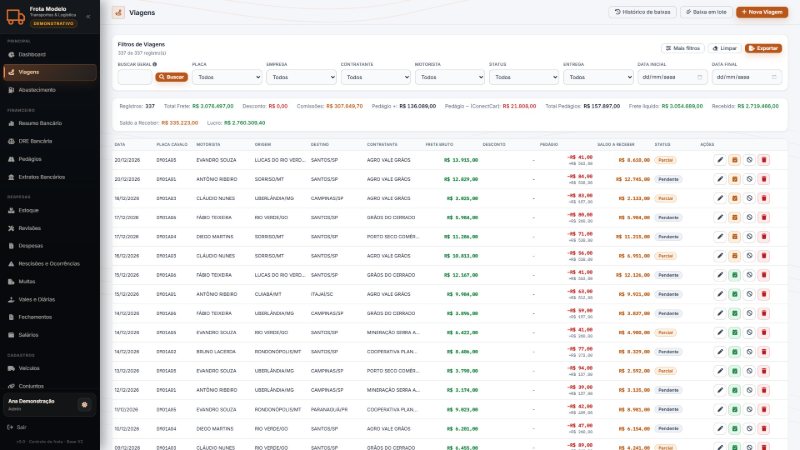Screen dimensions: 800x450
Task: Open the Empresa filter dropdown
Action: [x=301, y=77]
